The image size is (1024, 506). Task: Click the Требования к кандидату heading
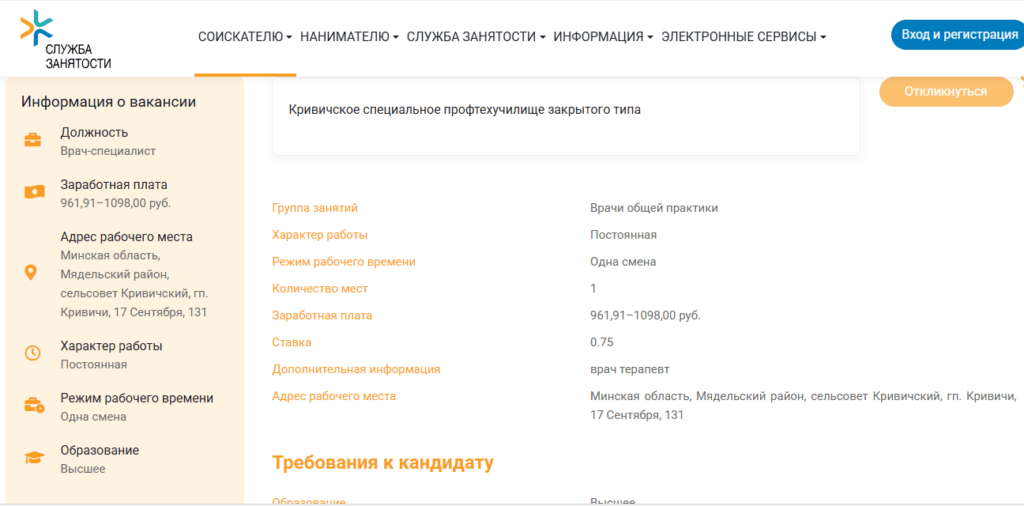pyautogui.click(x=383, y=463)
